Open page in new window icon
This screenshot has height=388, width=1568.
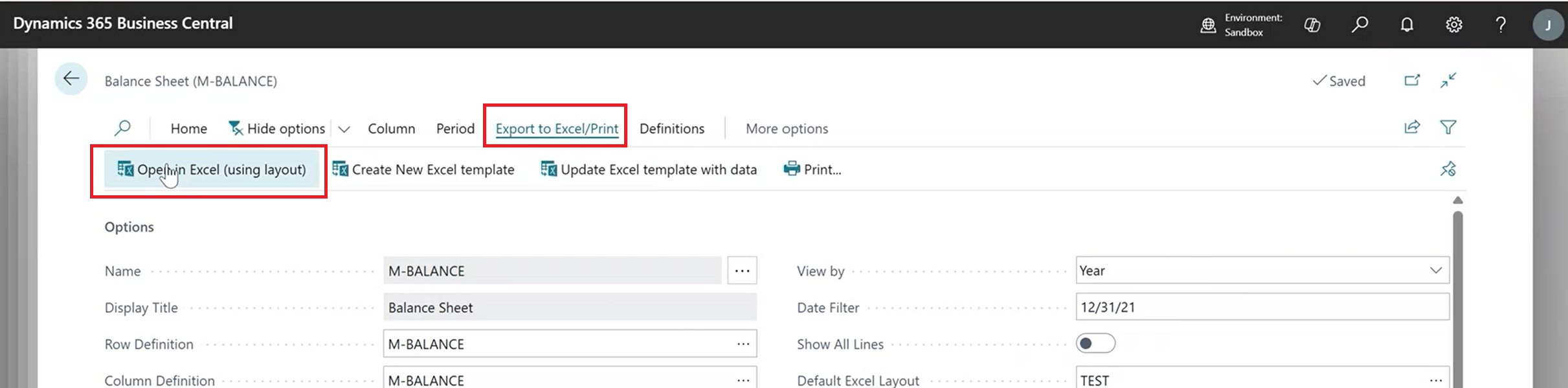tap(1412, 80)
